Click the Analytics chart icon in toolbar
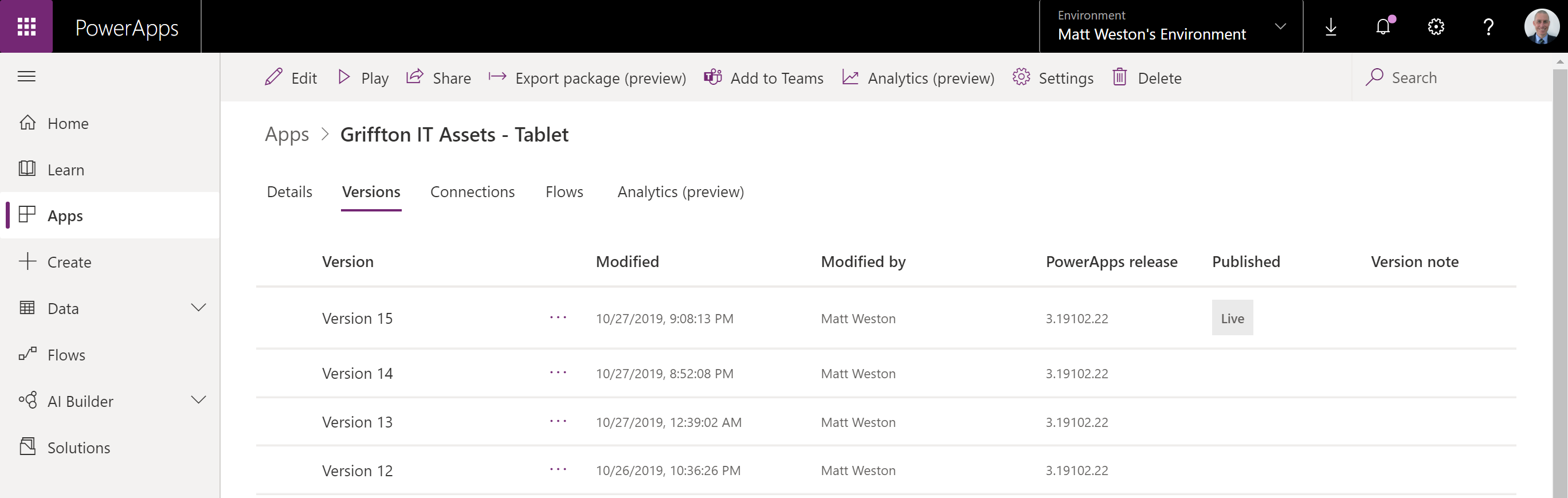This screenshot has width=1568, height=498. tap(850, 77)
